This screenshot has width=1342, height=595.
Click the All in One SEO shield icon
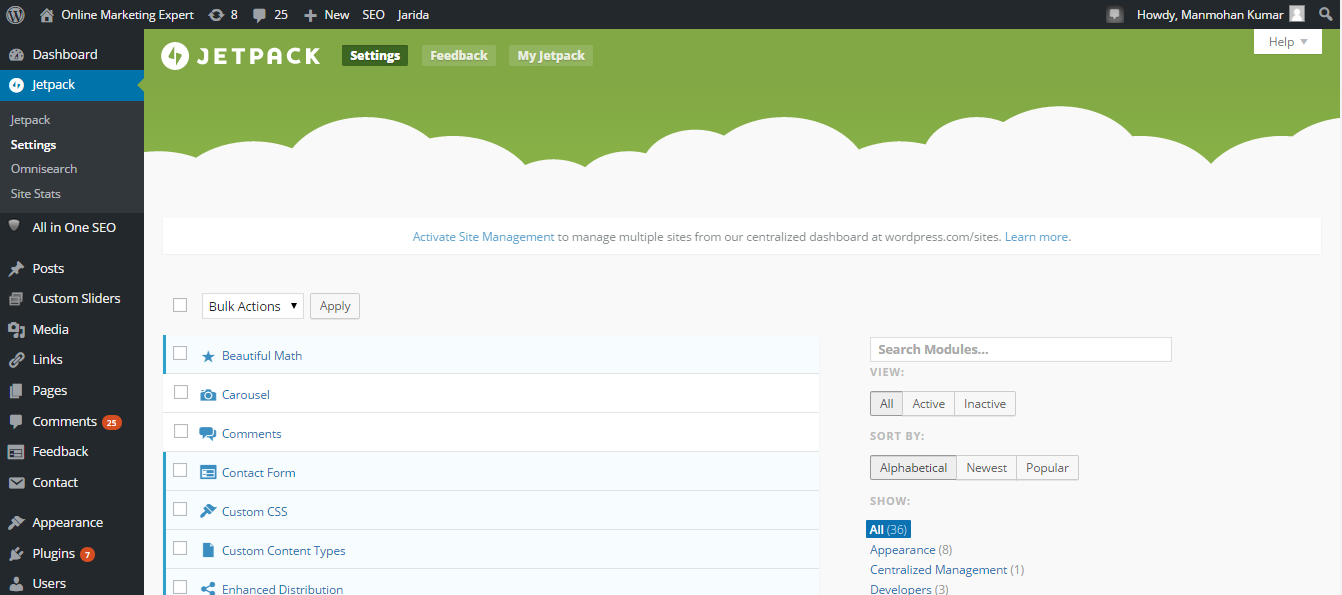(x=15, y=227)
